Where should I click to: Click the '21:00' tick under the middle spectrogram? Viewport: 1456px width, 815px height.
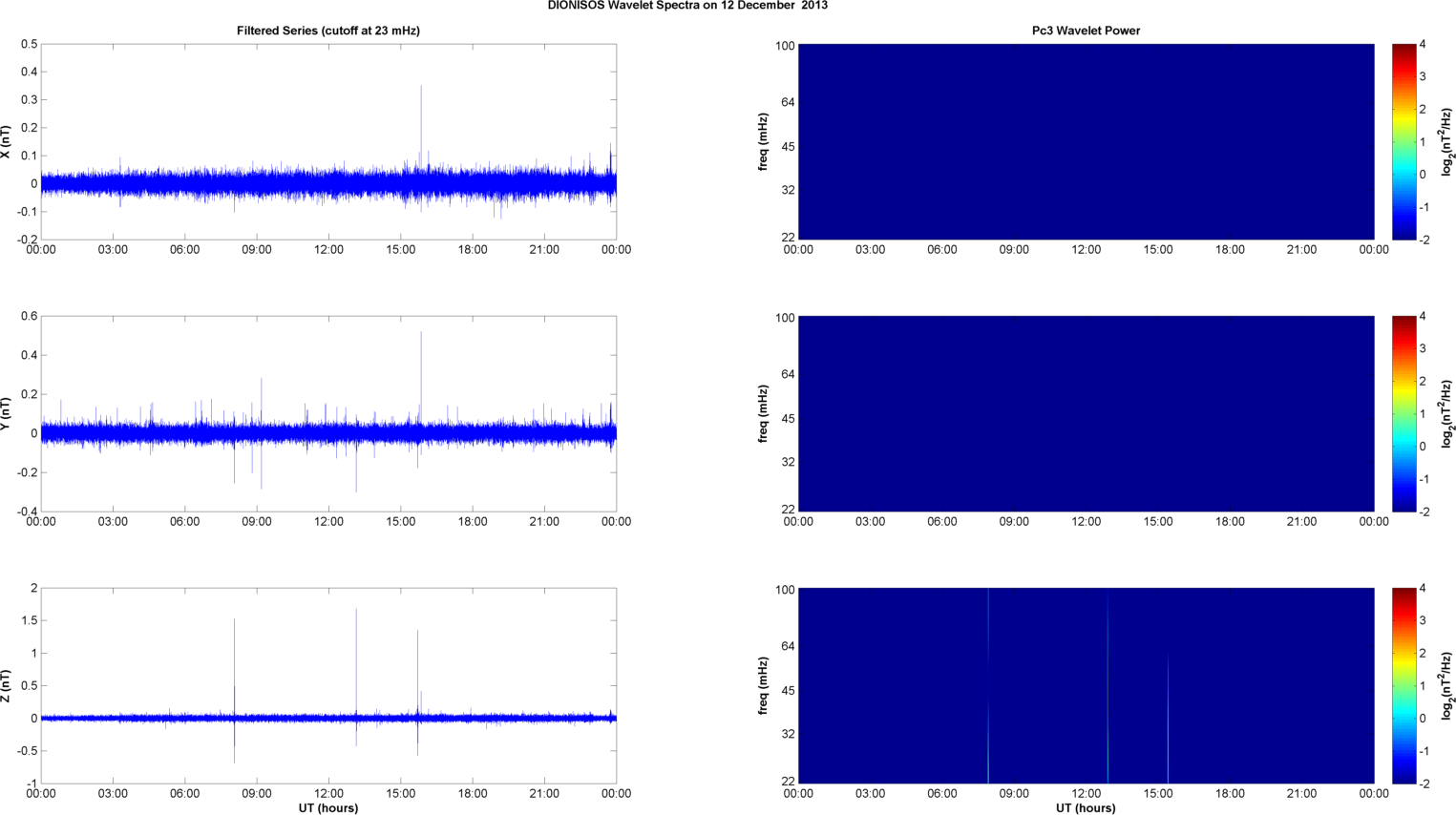pos(1301,522)
